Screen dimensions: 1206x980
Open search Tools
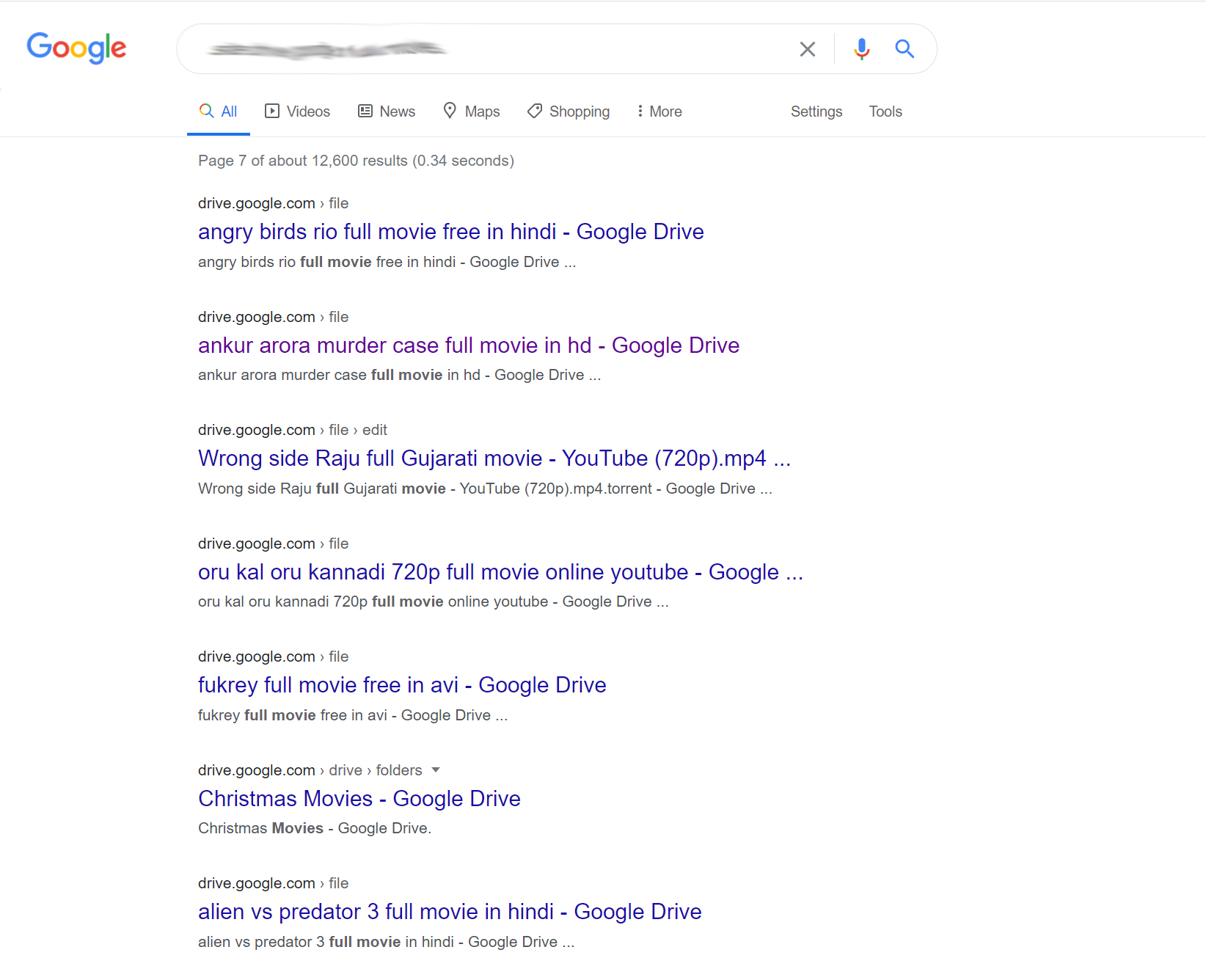[885, 111]
